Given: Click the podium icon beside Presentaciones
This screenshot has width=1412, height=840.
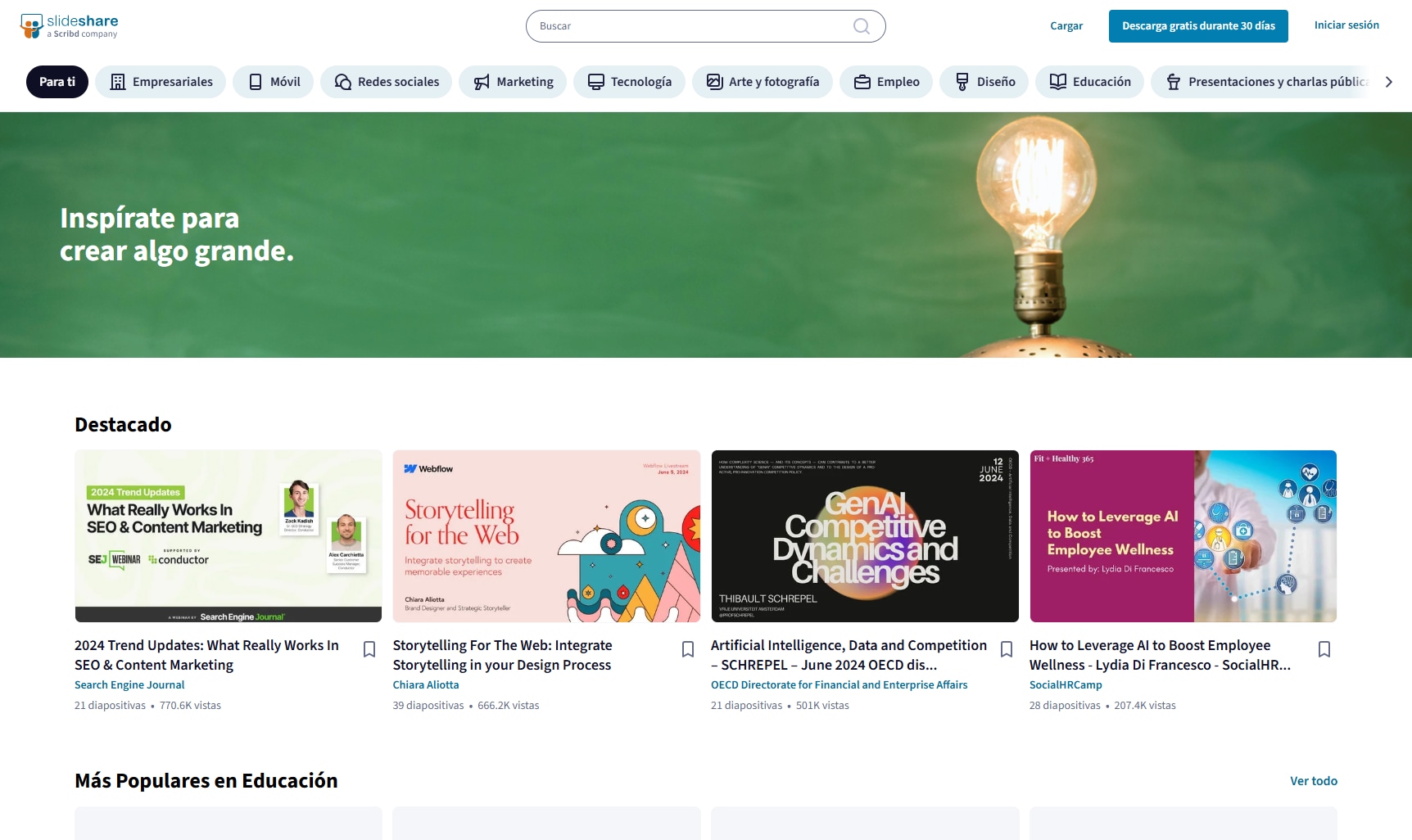Looking at the screenshot, I should pyautogui.click(x=1174, y=82).
